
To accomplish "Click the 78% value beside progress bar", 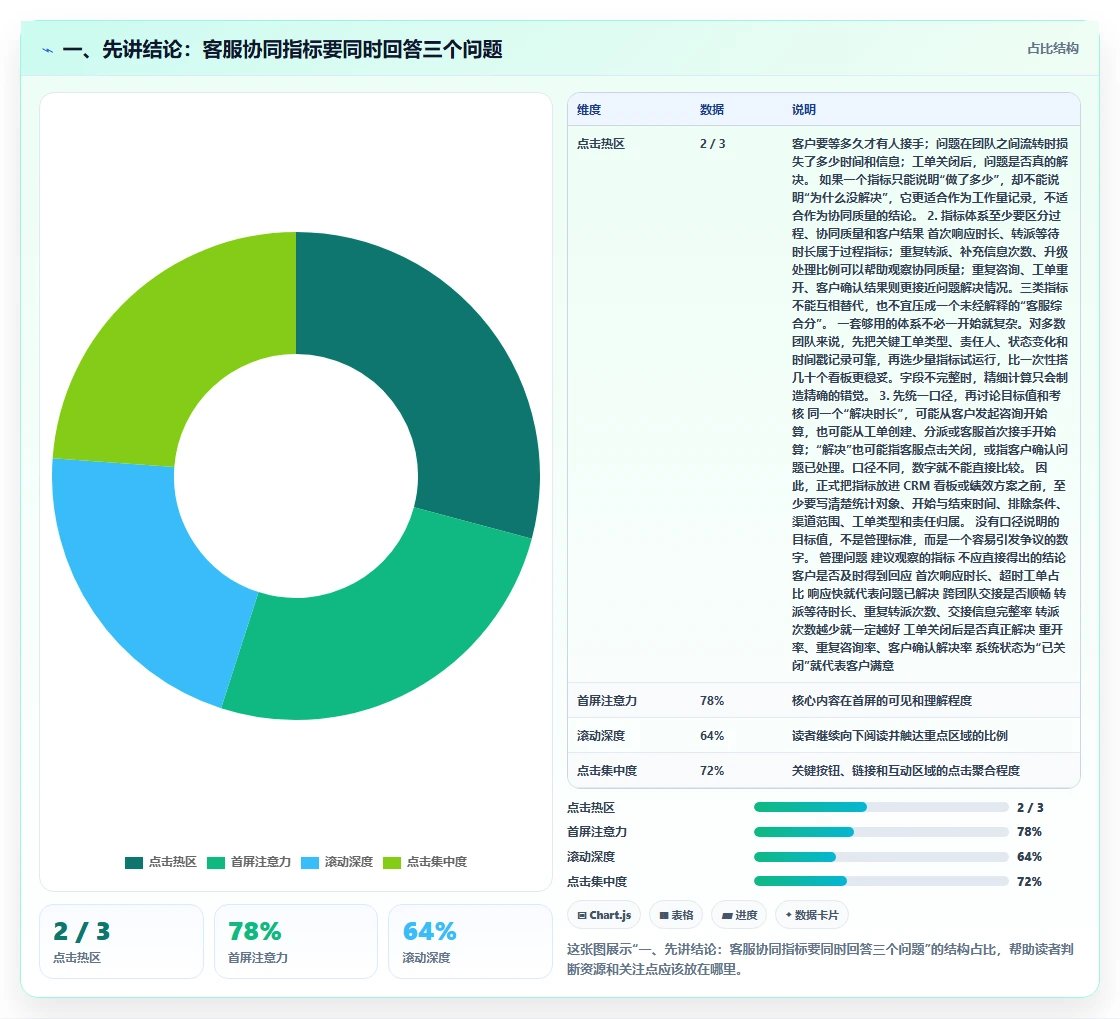I will [1029, 832].
